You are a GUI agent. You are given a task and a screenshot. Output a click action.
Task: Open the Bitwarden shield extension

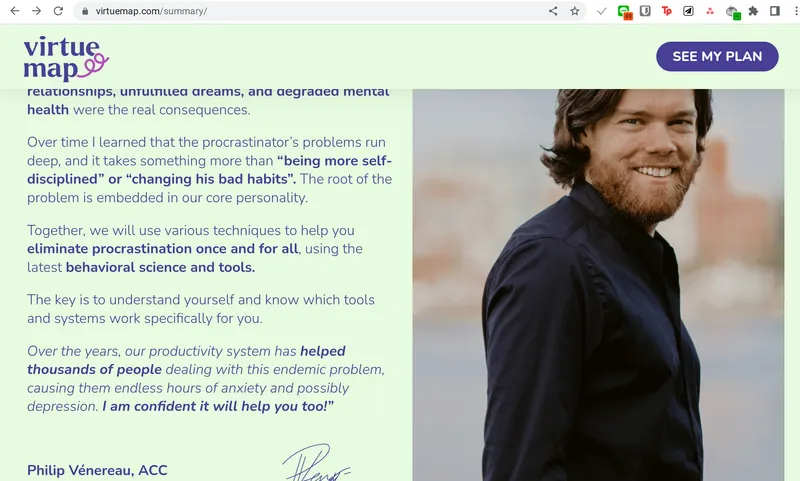click(x=645, y=11)
